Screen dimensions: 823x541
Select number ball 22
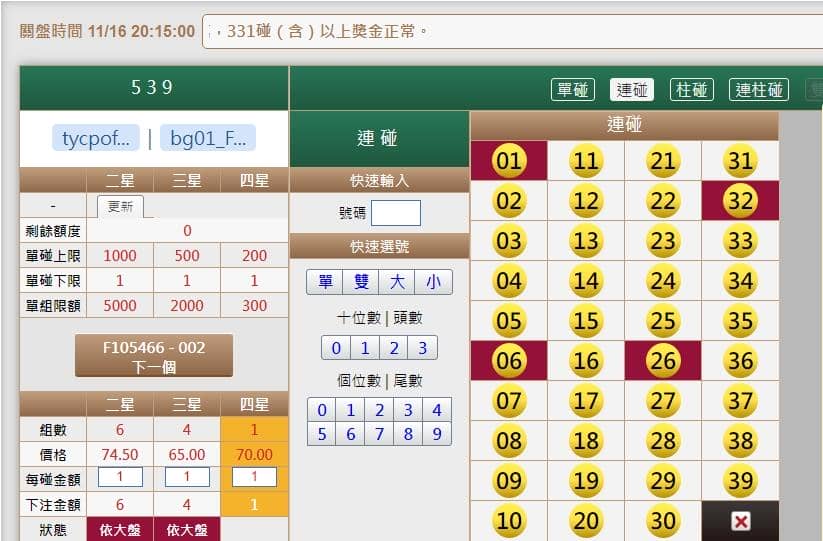[x=662, y=200]
